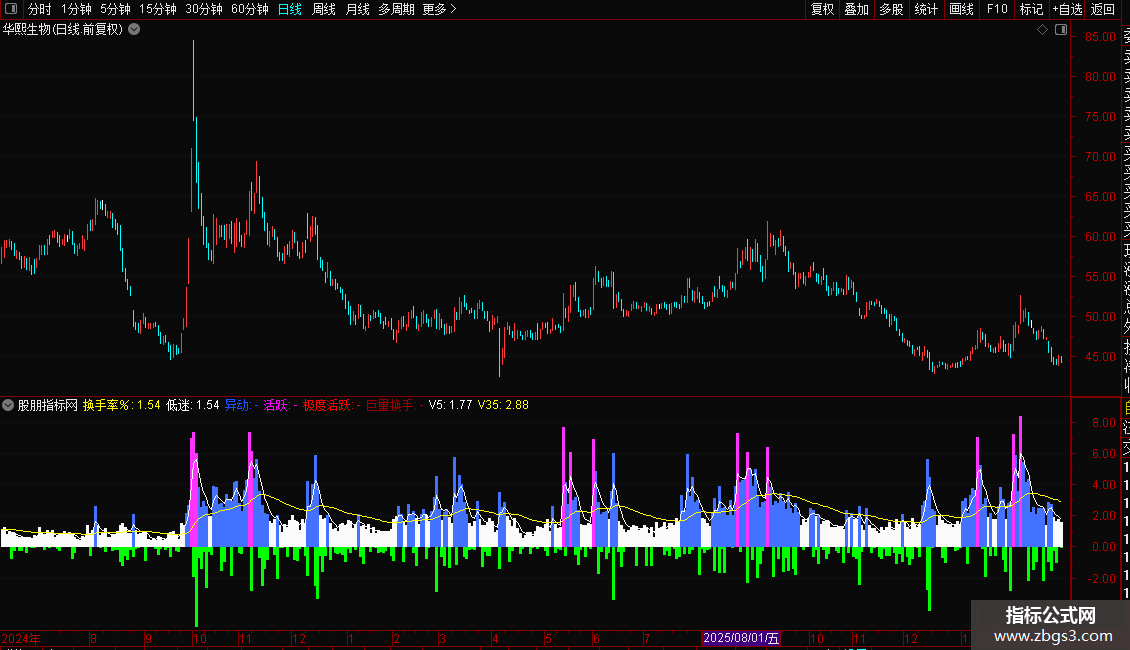Select the 日线 daily chart tab

click(x=290, y=9)
